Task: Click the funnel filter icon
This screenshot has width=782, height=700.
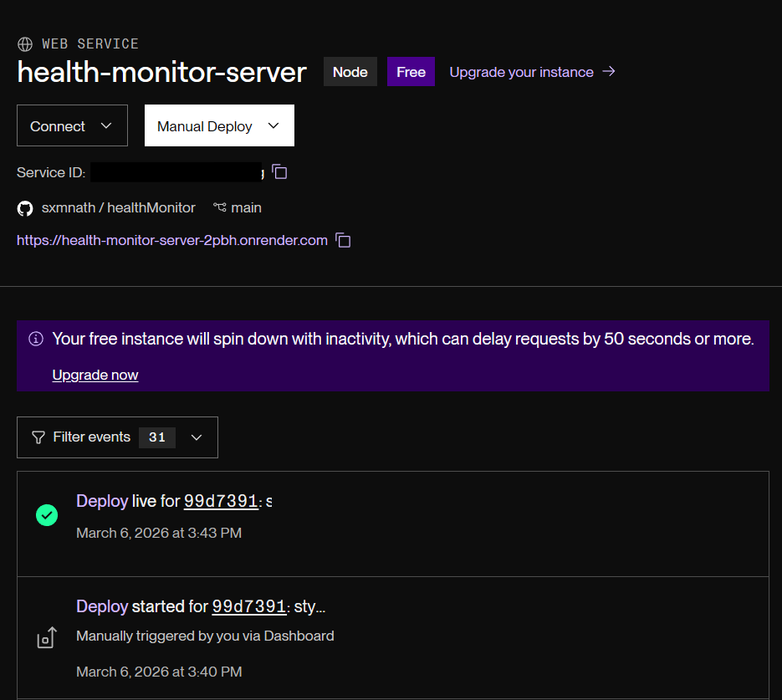Action: (38, 437)
